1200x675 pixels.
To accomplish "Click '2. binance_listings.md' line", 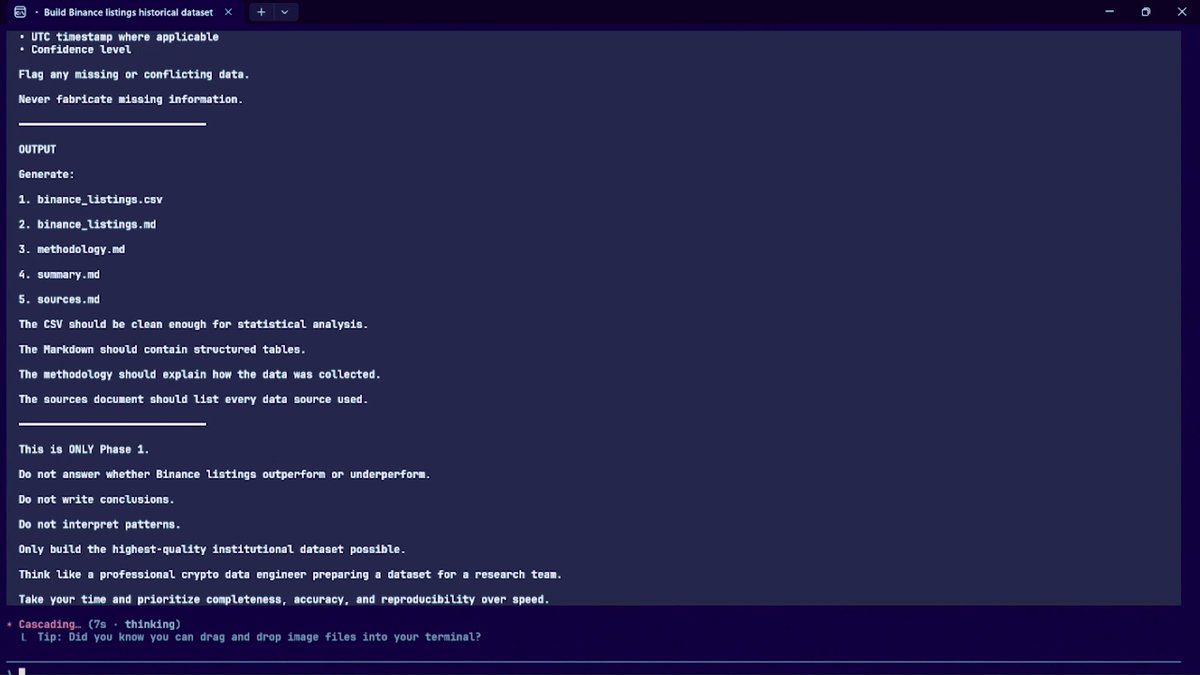I will pyautogui.click(x=87, y=224).
